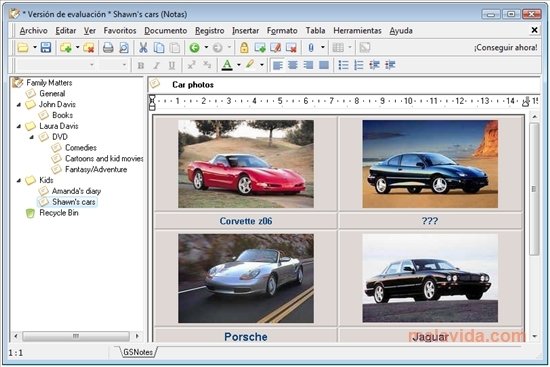Apply bulleted list formatting
Screen dimensions: 550x367
pyautogui.click(x=343, y=65)
